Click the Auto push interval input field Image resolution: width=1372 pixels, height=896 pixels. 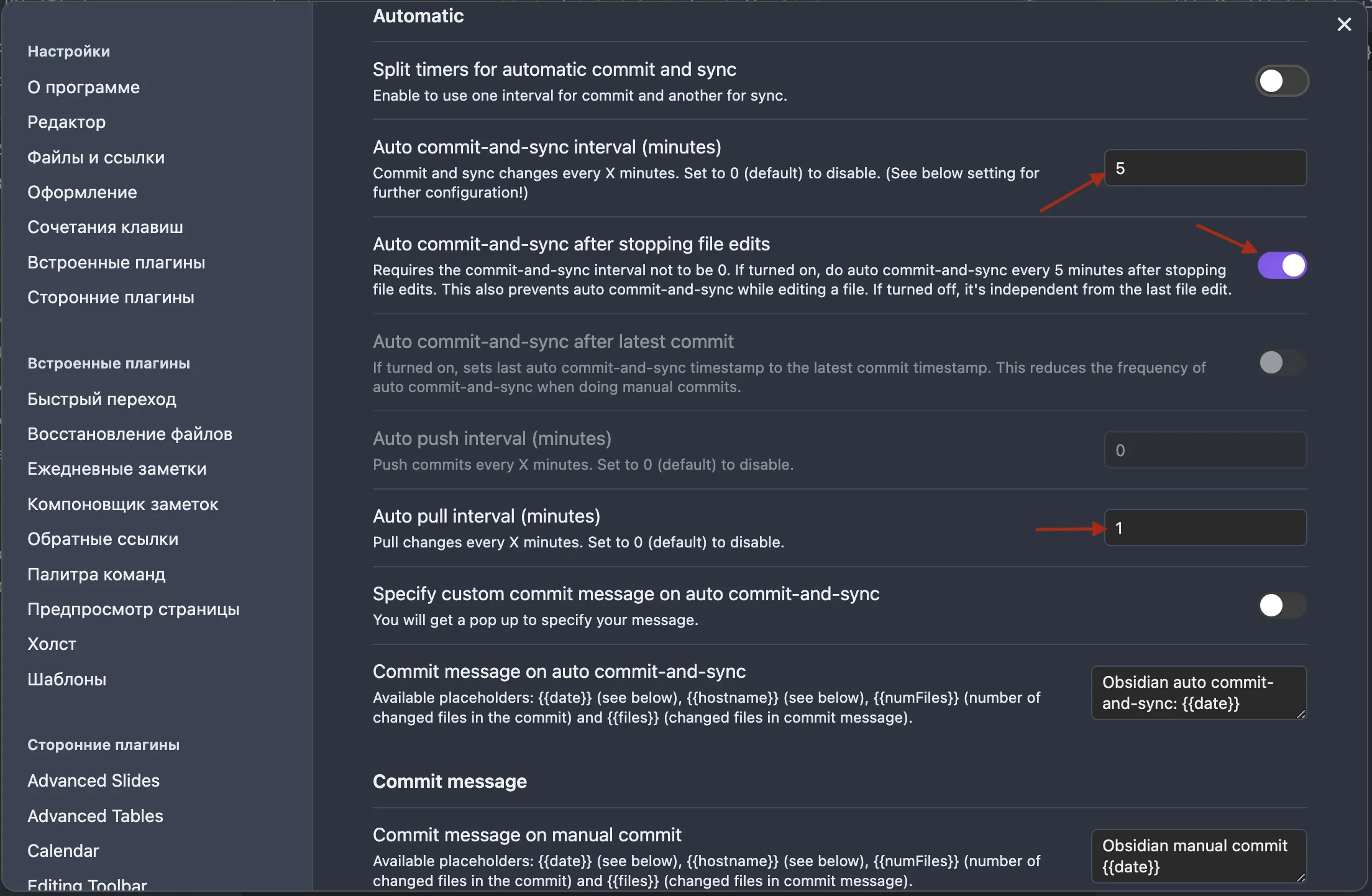tap(1205, 450)
